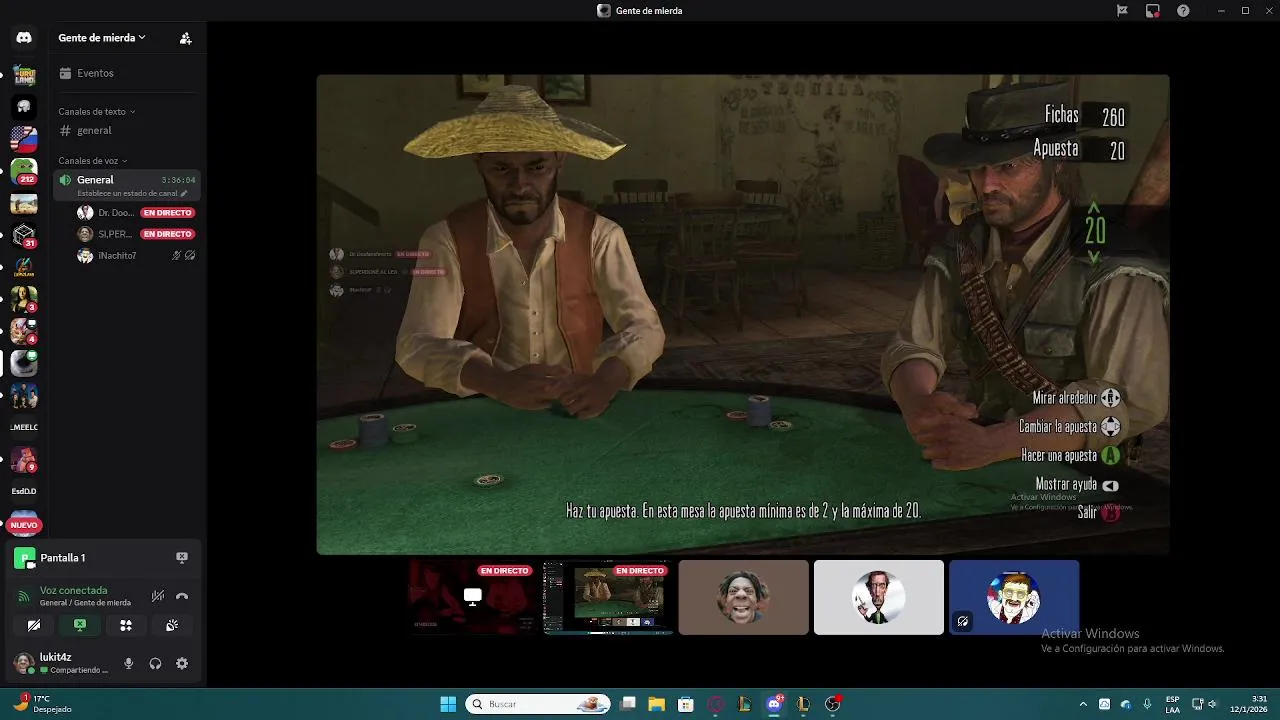This screenshot has width=1280, height=720.
Task: Select the poker game stream thumbnail
Action: (608, 597)
